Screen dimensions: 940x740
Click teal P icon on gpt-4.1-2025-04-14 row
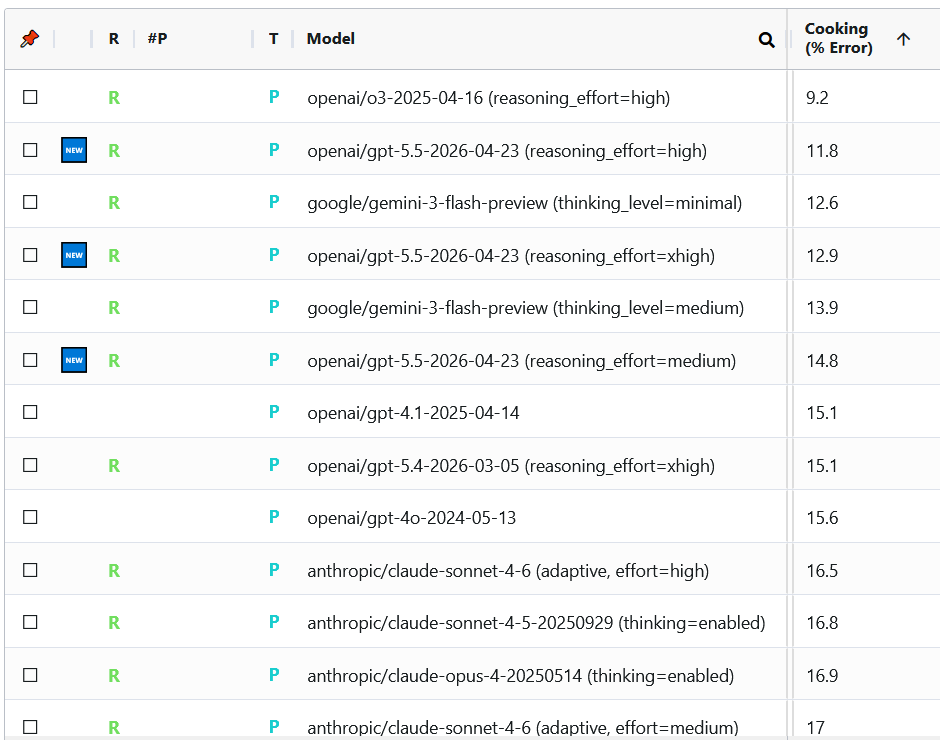click(274, 412)
